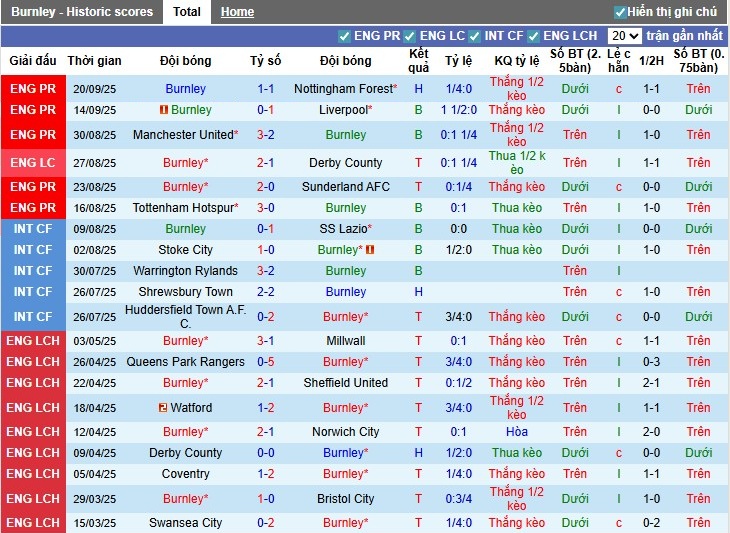Viewport: 730px width, 533px height.
Task: Click ENG LC label on 27/08/25 row
Action: 33,163
